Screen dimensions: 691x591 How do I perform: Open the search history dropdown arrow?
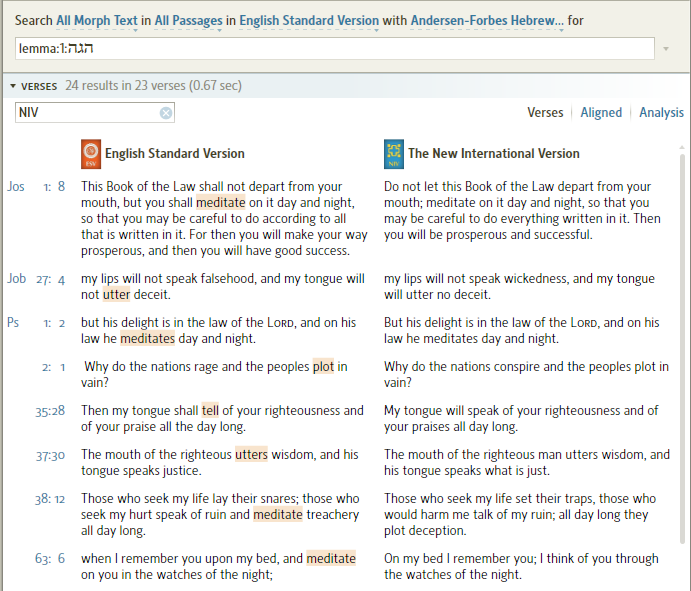click(666, 48)
